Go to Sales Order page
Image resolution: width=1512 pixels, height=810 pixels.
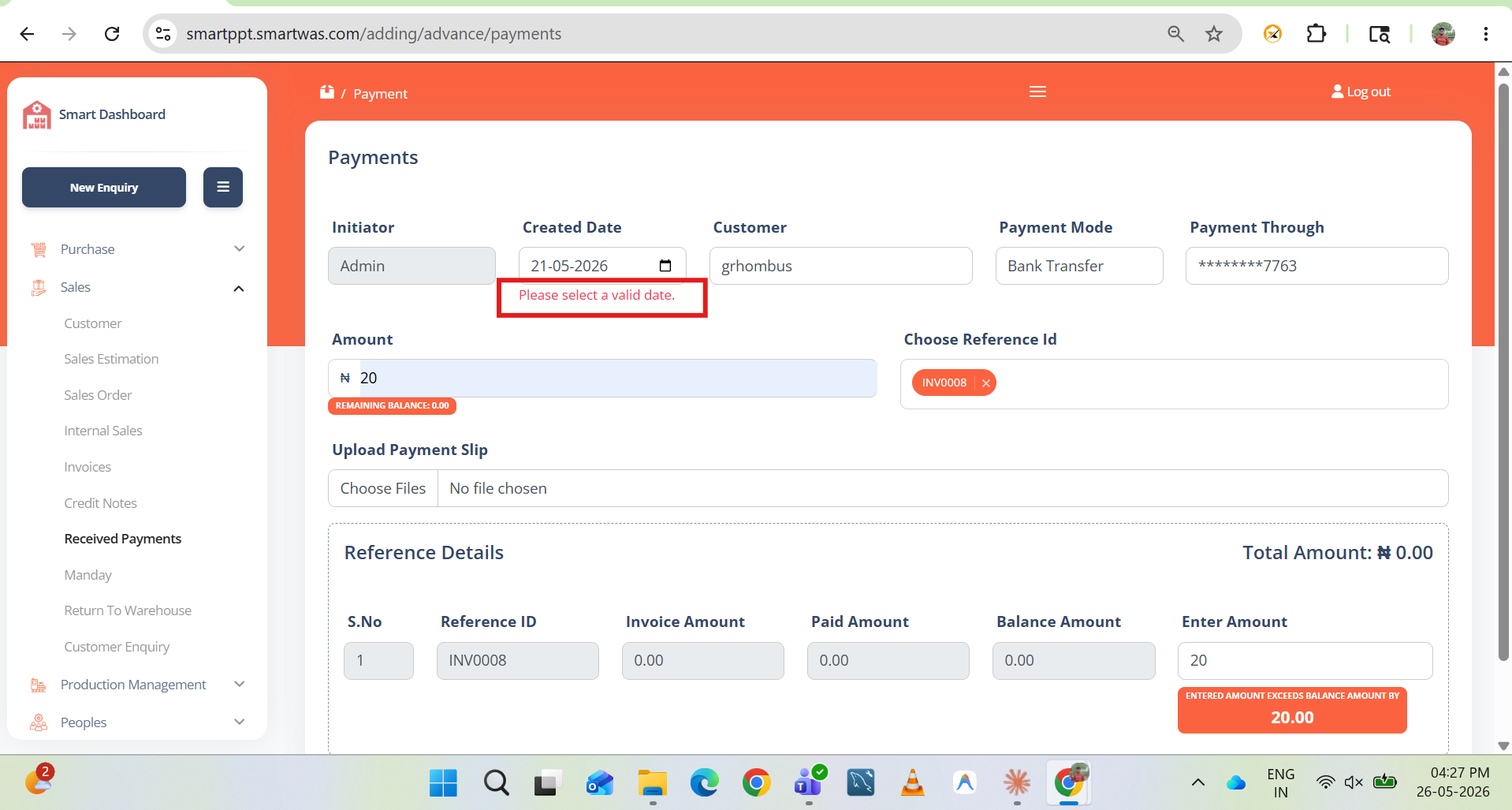point(98,395)
